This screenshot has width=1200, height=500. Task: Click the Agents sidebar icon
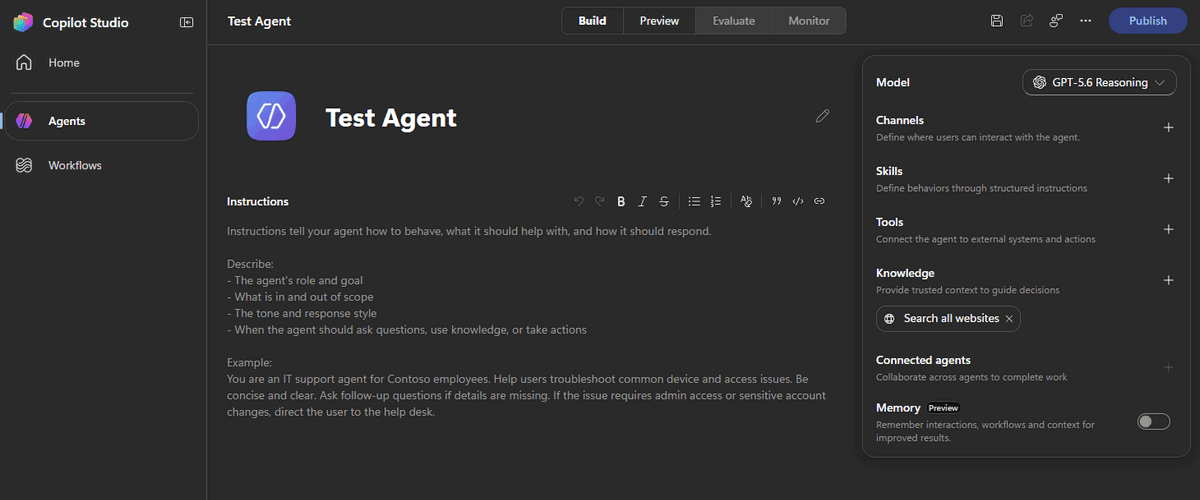pos(24,121)
